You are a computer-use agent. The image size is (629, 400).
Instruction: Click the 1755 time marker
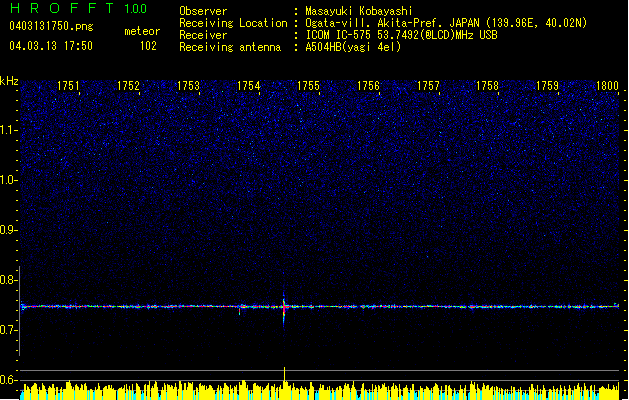(x=308, y=86)
